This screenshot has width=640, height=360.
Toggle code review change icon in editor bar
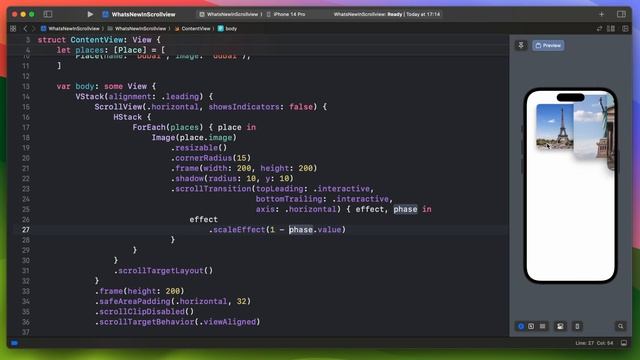599,29
